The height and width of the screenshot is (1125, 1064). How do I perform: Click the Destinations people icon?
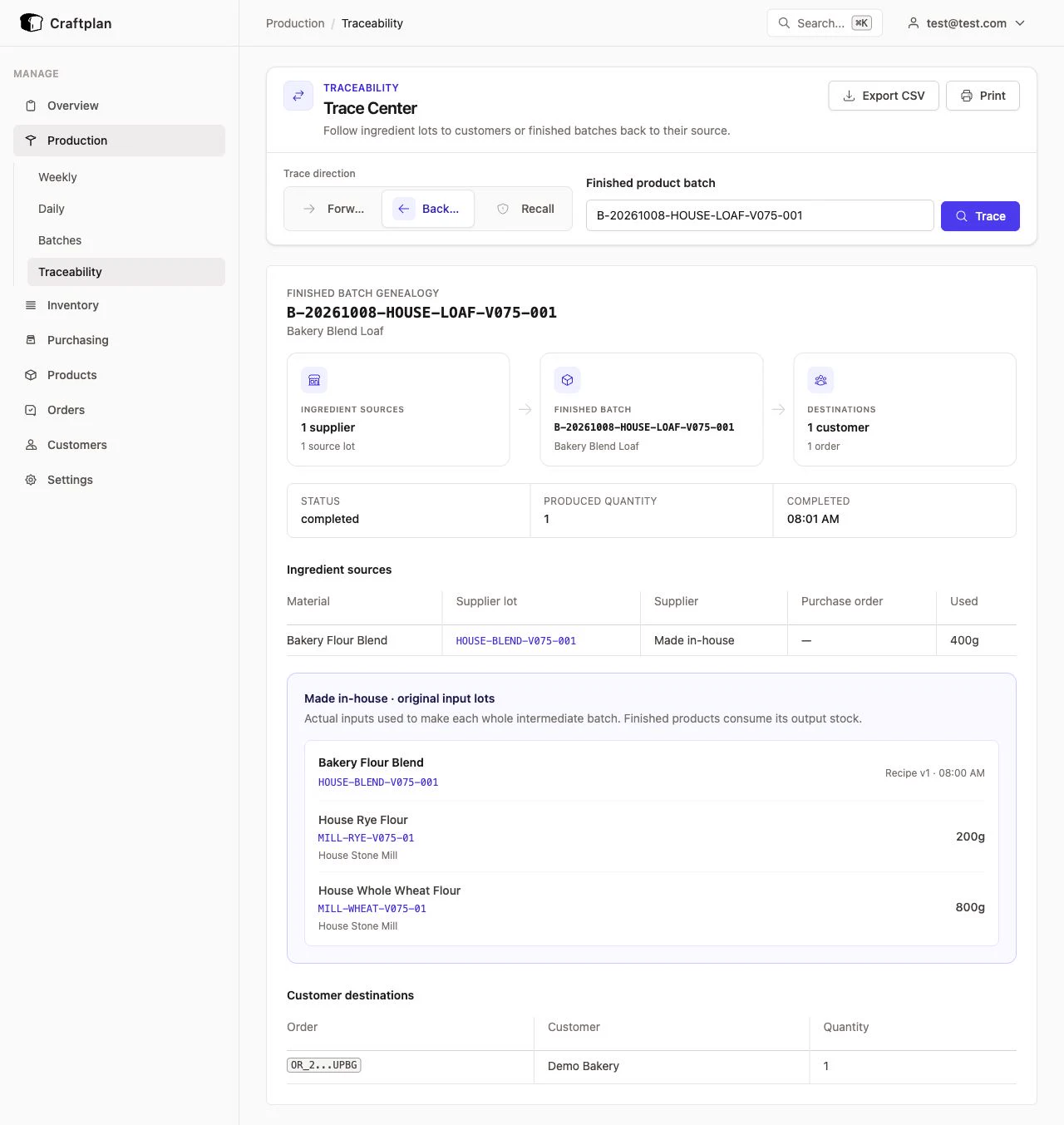pyautogui.click(x=820, y=380)
